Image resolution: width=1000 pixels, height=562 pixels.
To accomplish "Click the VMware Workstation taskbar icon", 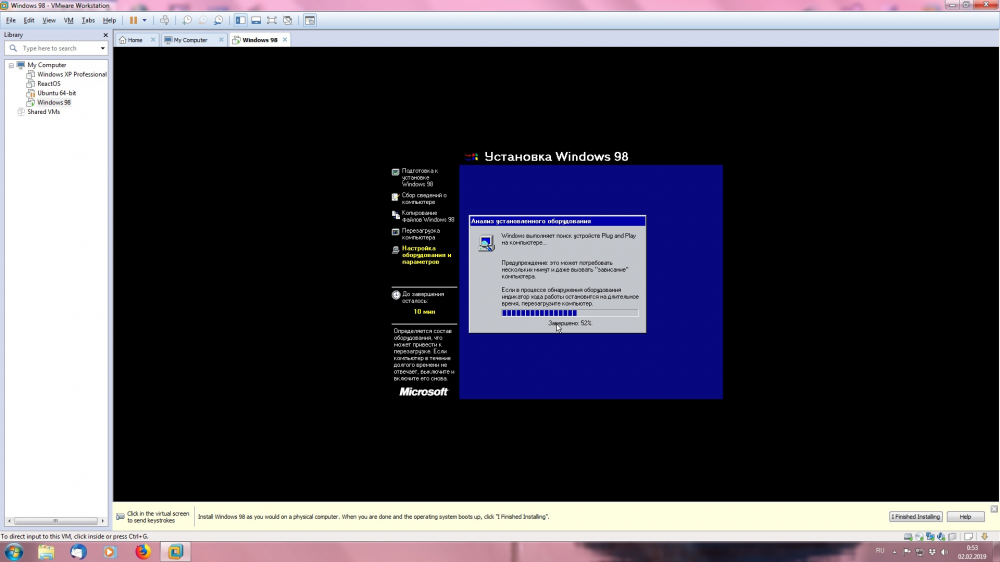I will pos(175,552).
